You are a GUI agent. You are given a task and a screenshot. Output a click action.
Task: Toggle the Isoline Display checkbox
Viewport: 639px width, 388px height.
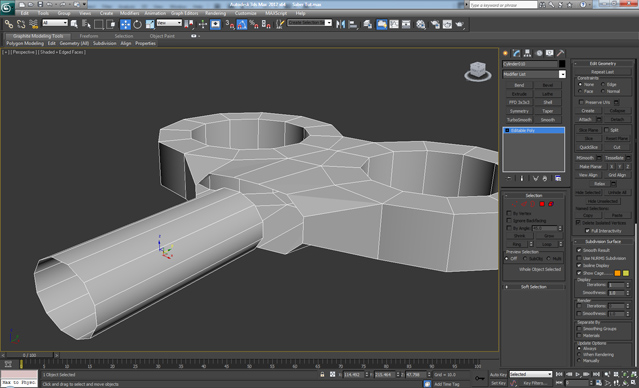[x=579, y=265]
